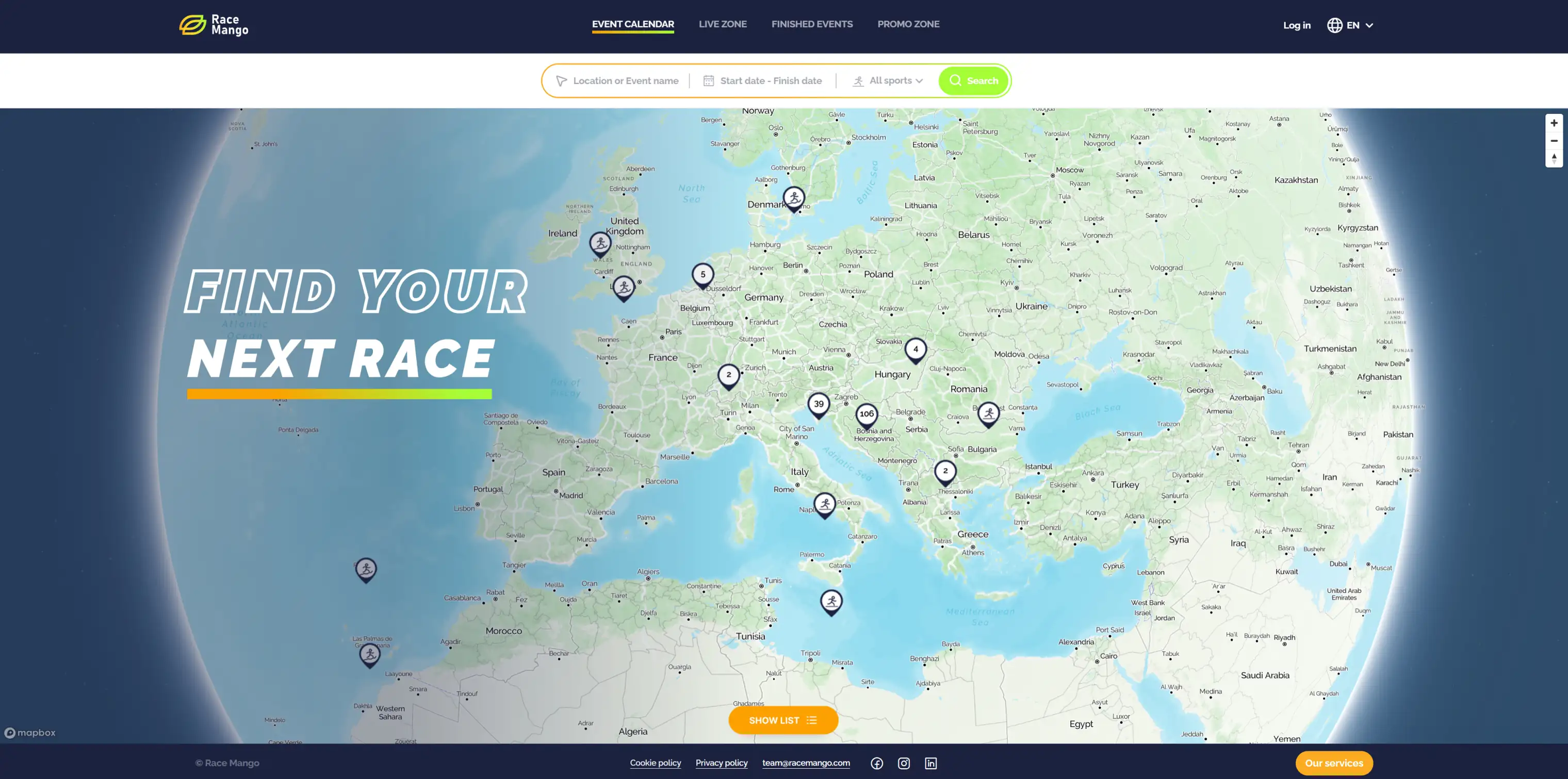Open the EN language dropdown
Screen dimensions: 1568x779
[1359, 26]
